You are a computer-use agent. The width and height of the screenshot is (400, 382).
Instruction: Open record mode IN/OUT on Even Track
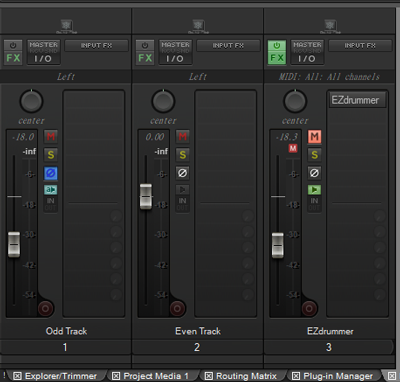pos(183,204)
